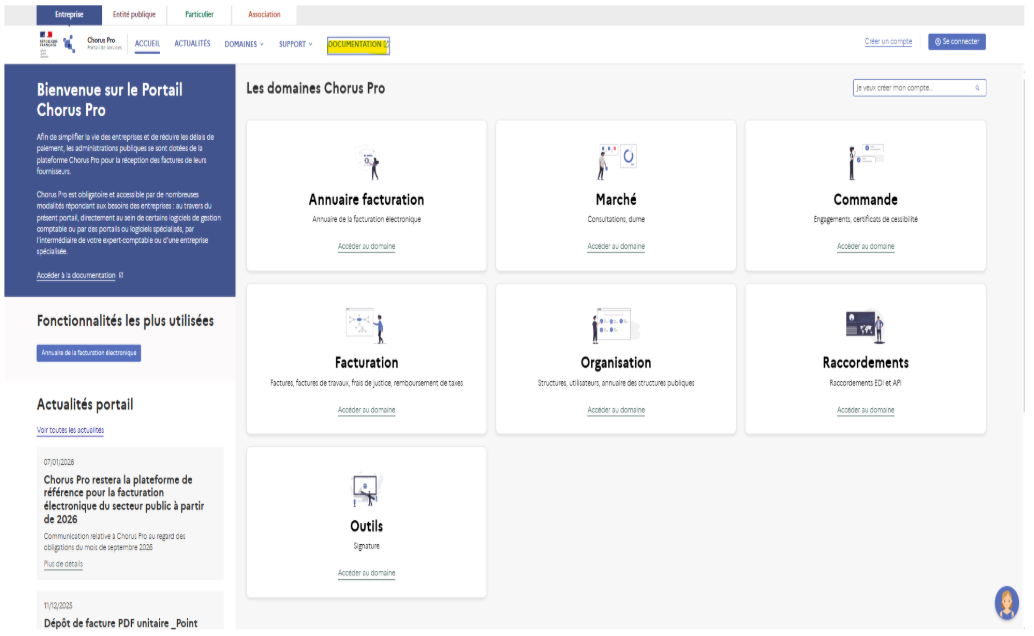The width and height of the screenshot is (1034, 636).
Task: Open Accéder au domaine for Facturation
Action: coord(367,410)
